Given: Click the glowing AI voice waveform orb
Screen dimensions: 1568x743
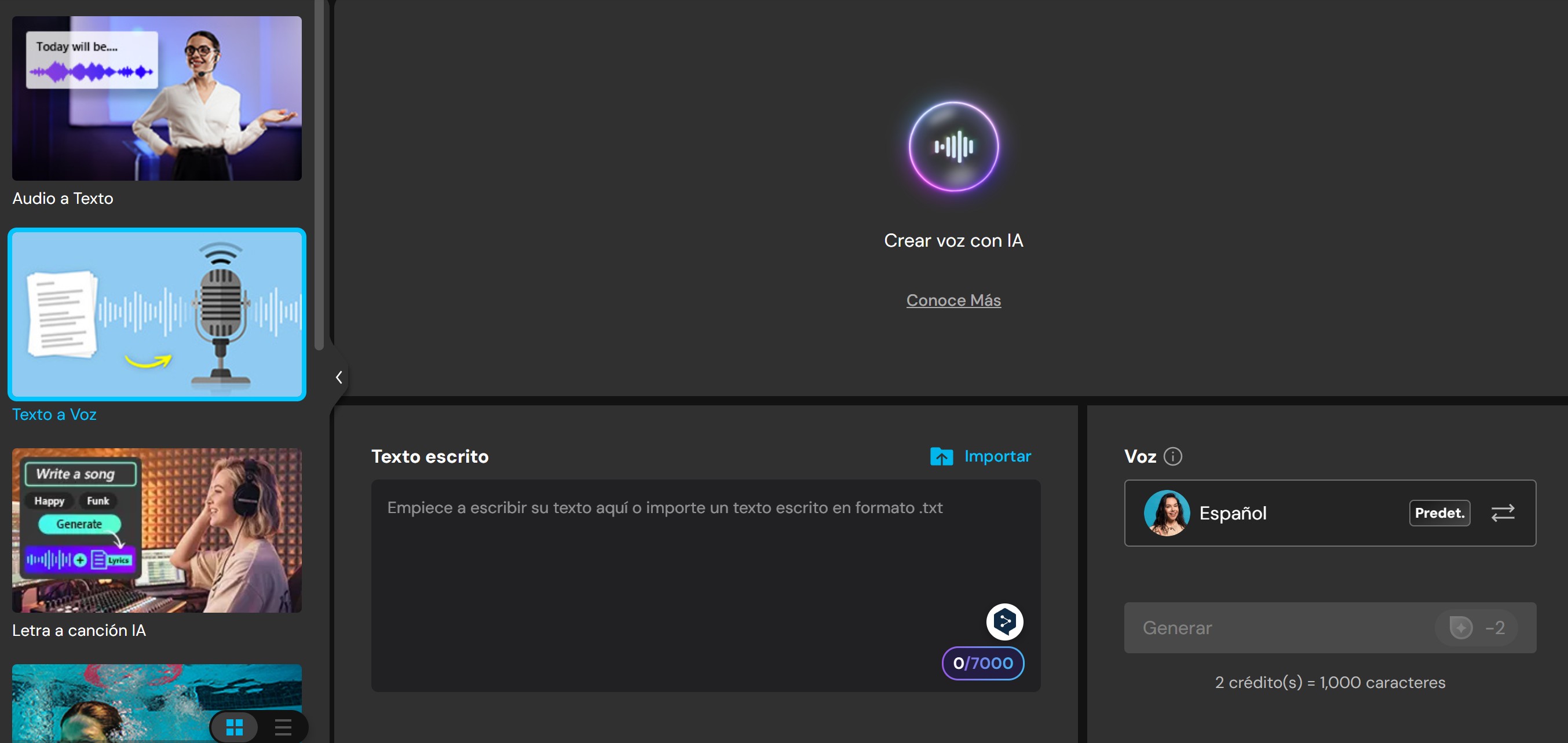Looking at the screenshot, I should click(953, 147).
